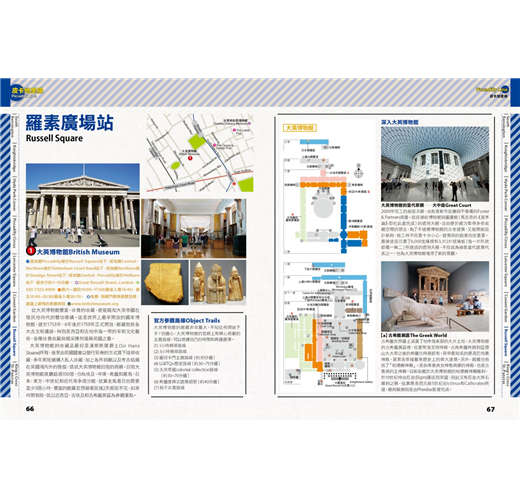Click the red museum marker on the street map
This screenshot has width=520, height=500.
pos(190,158)
